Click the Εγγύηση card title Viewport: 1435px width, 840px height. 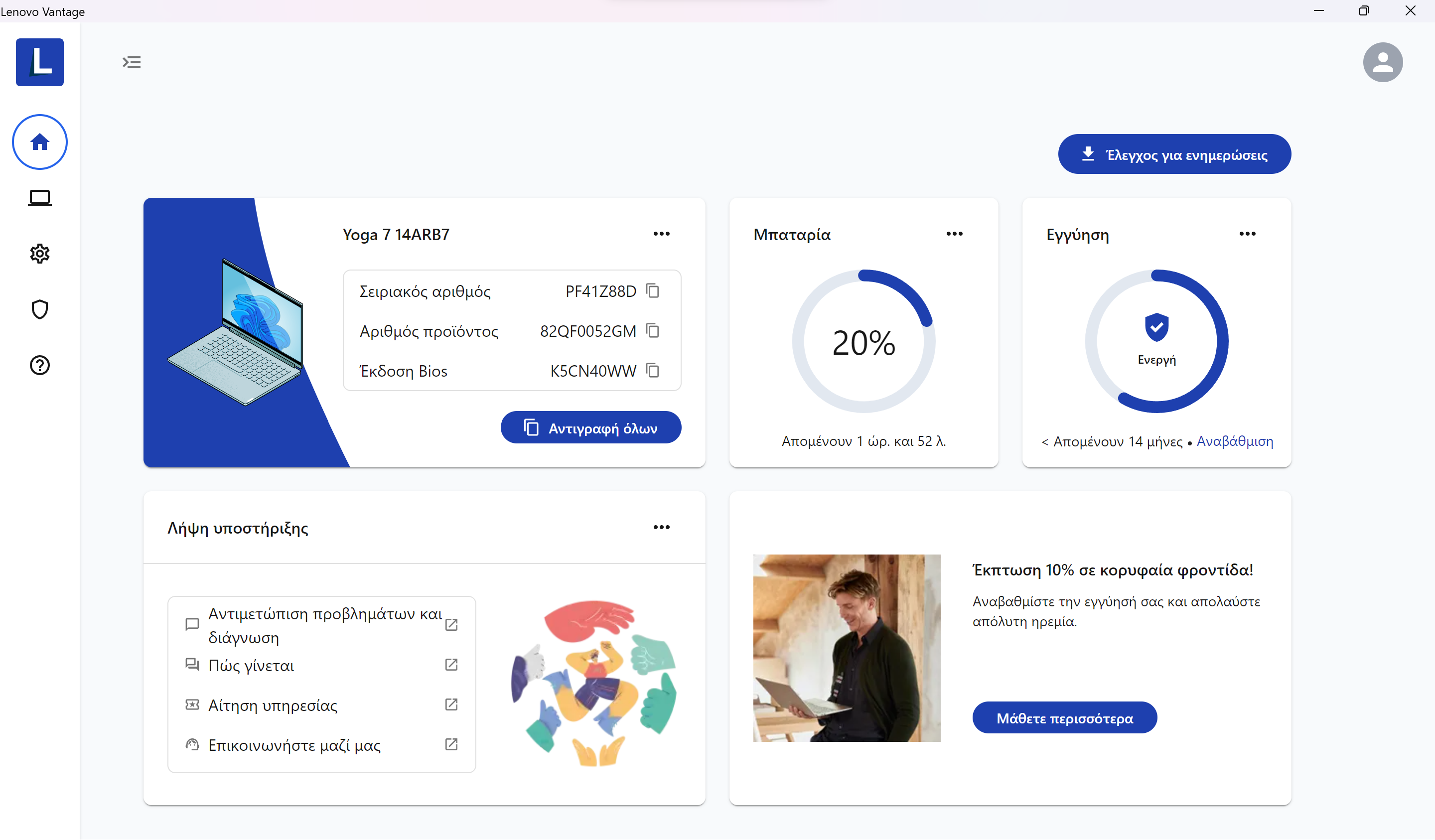(1077, 235)
